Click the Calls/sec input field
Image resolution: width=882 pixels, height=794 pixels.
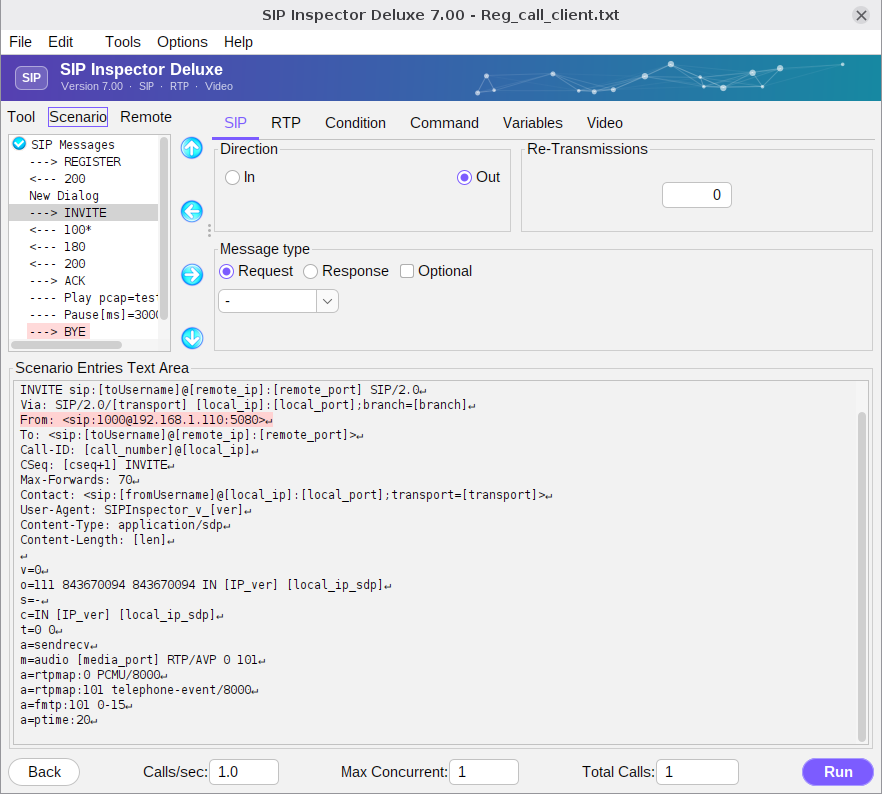point(244,772)
